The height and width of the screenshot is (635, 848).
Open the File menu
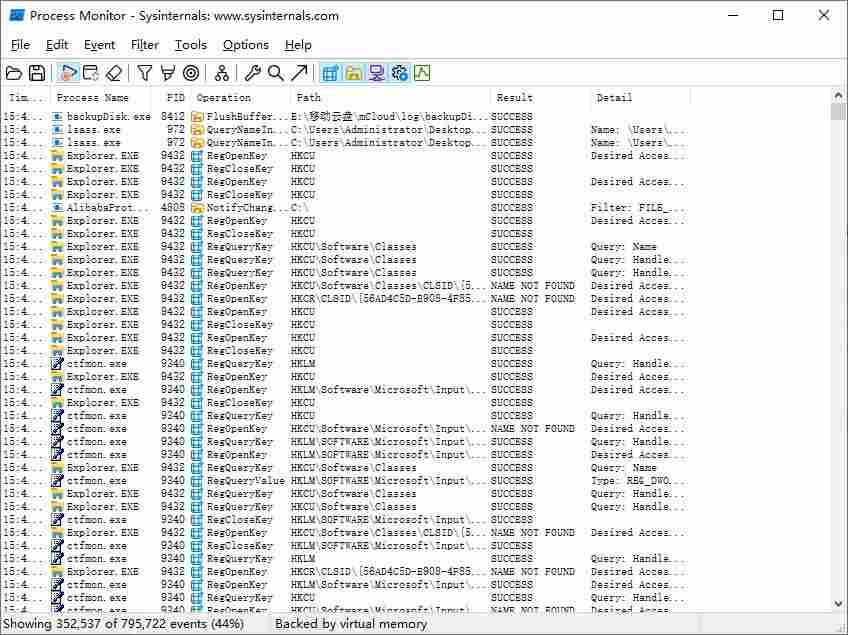tap(20, 45)
